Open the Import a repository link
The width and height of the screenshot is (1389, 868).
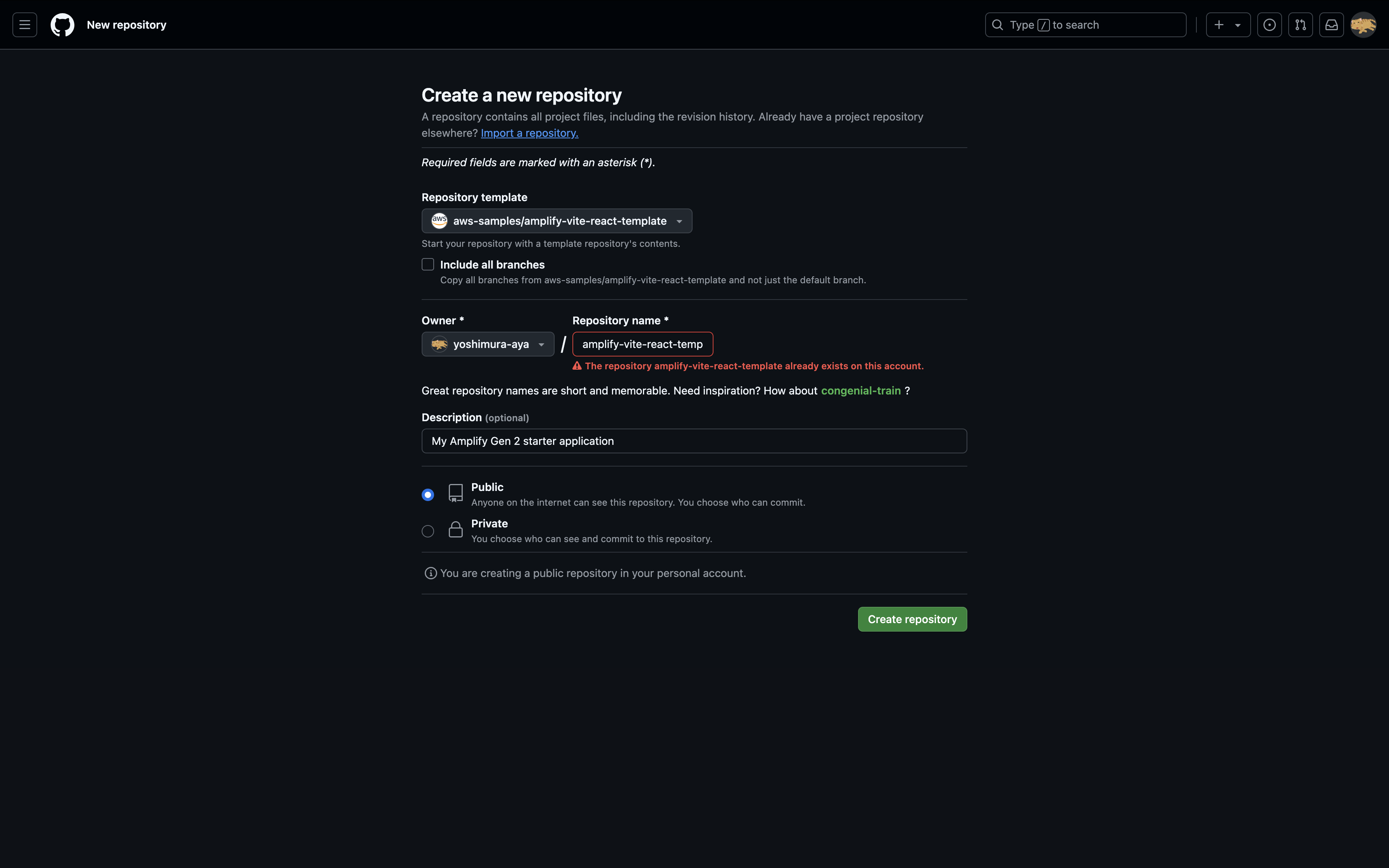pos(529,133)
